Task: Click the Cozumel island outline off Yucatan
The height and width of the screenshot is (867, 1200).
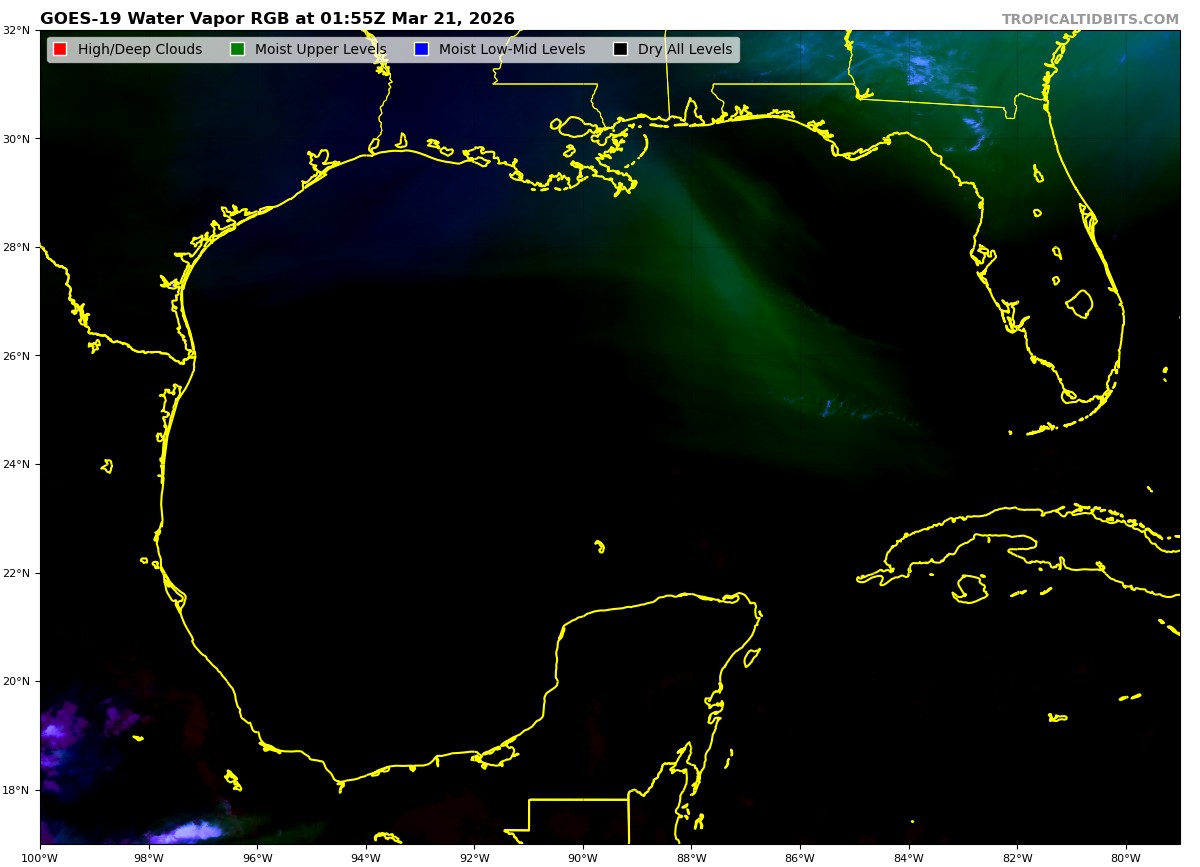Action: tap(752, 657)
